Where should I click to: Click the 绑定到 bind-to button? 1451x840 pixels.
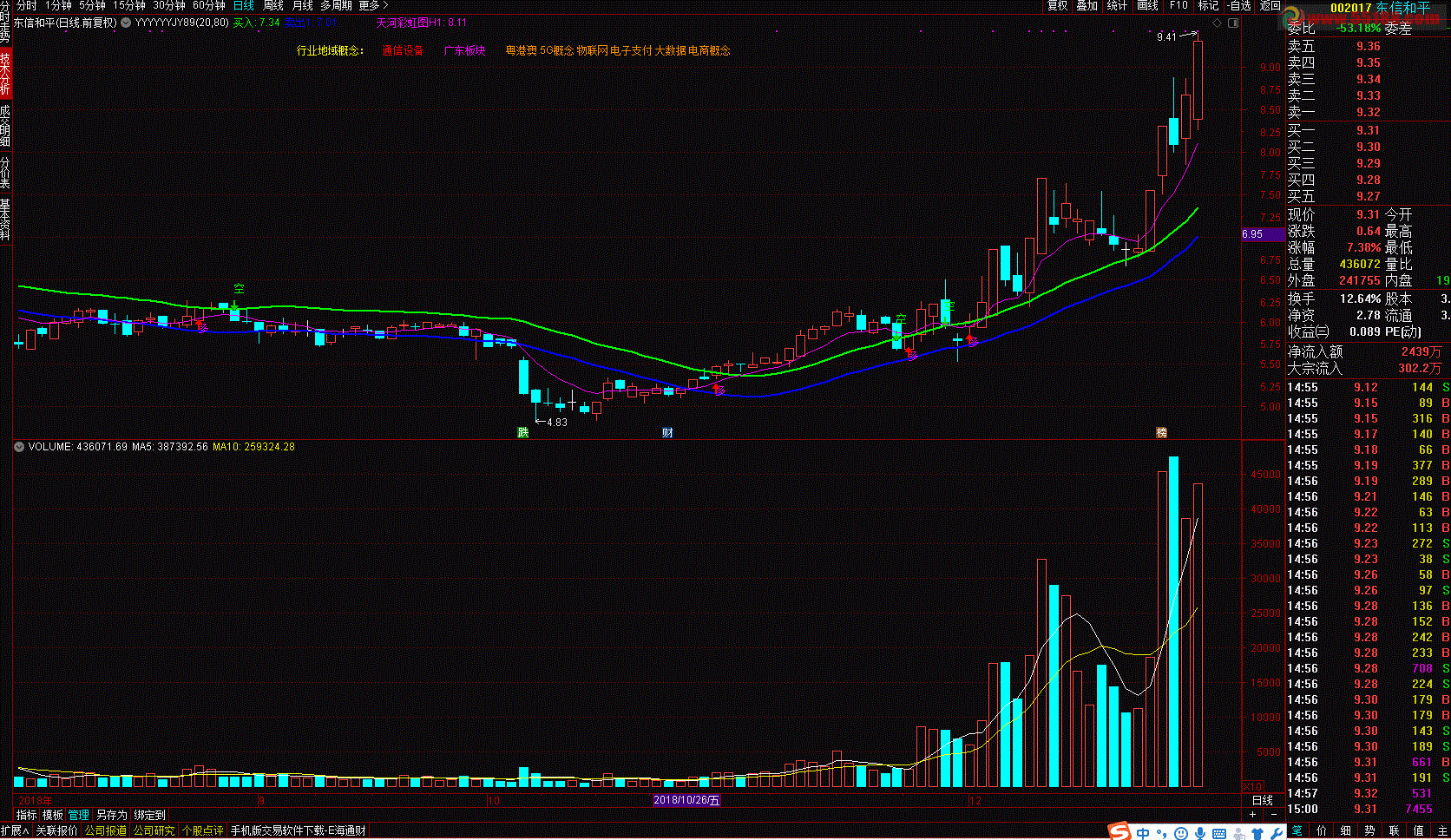coord(149,815)
